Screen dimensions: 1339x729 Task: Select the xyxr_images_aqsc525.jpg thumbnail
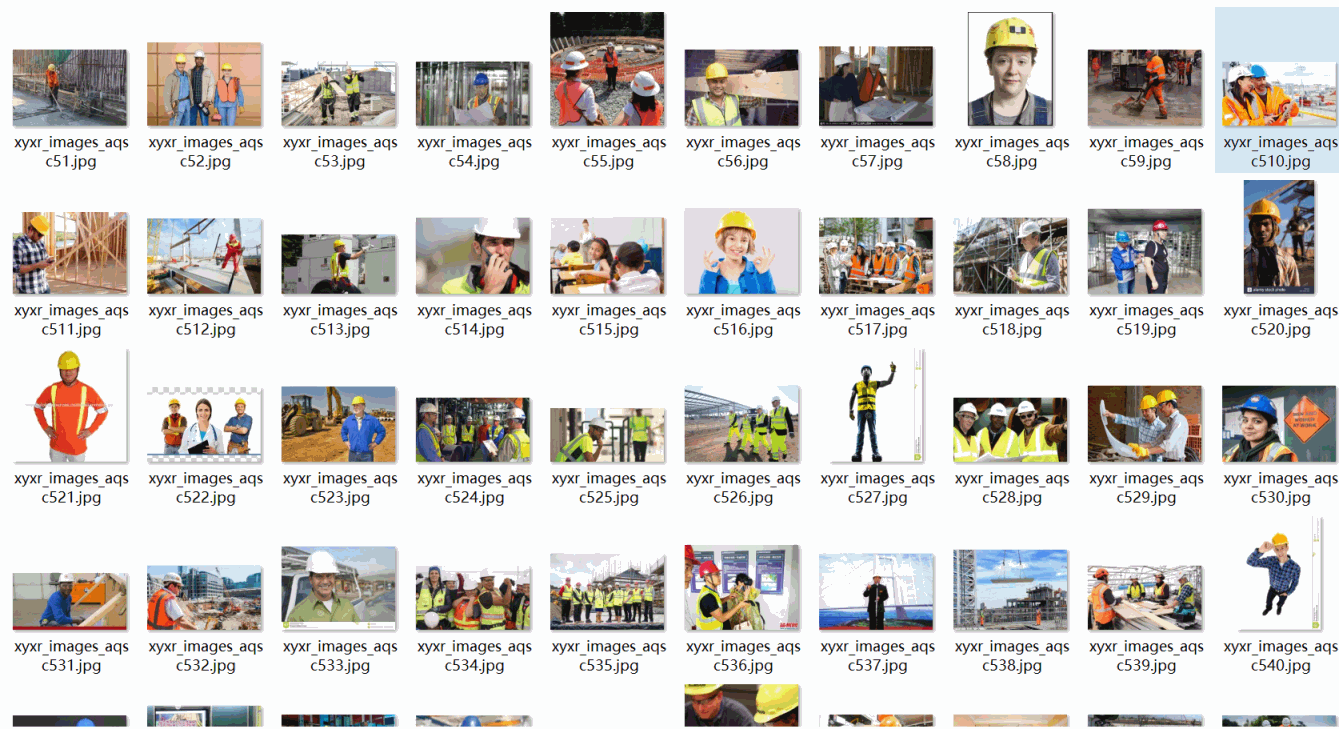tap(607, 435)
